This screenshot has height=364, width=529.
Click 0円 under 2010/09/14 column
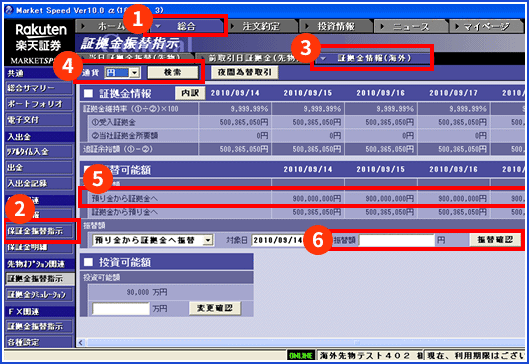pyautogui.click(x=262, y=136)
